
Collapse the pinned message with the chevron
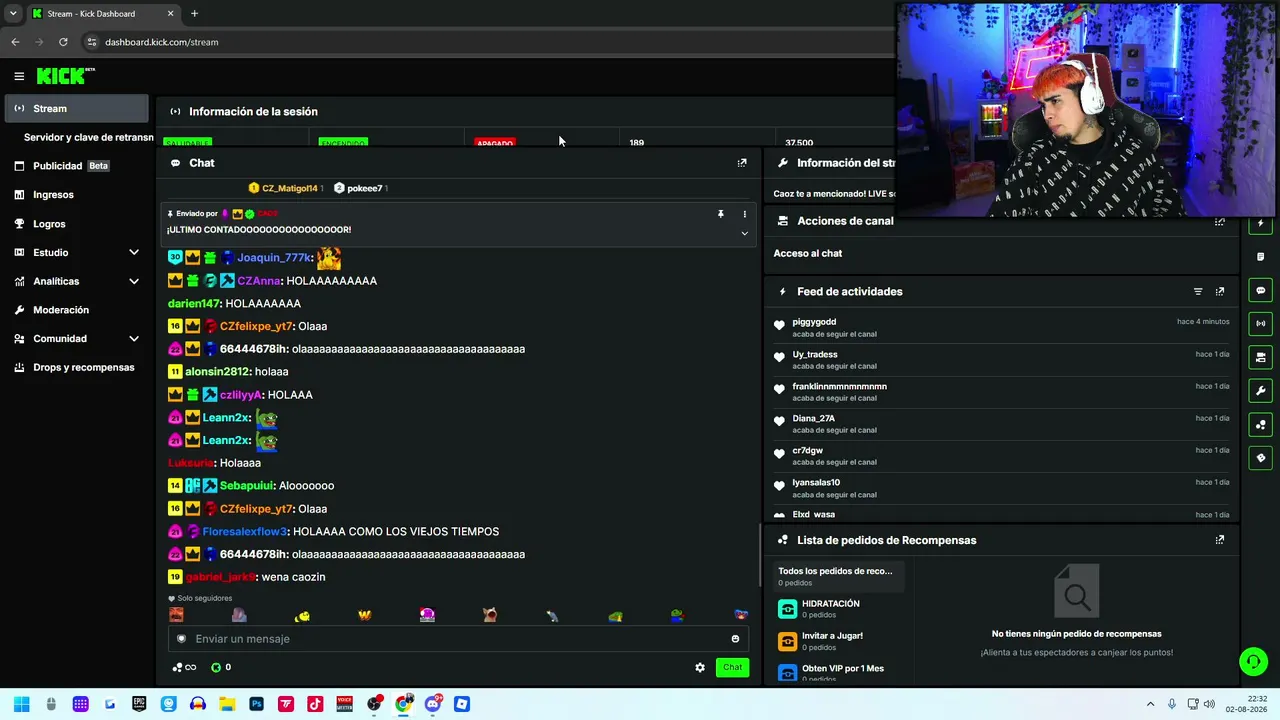click(744, 233)
